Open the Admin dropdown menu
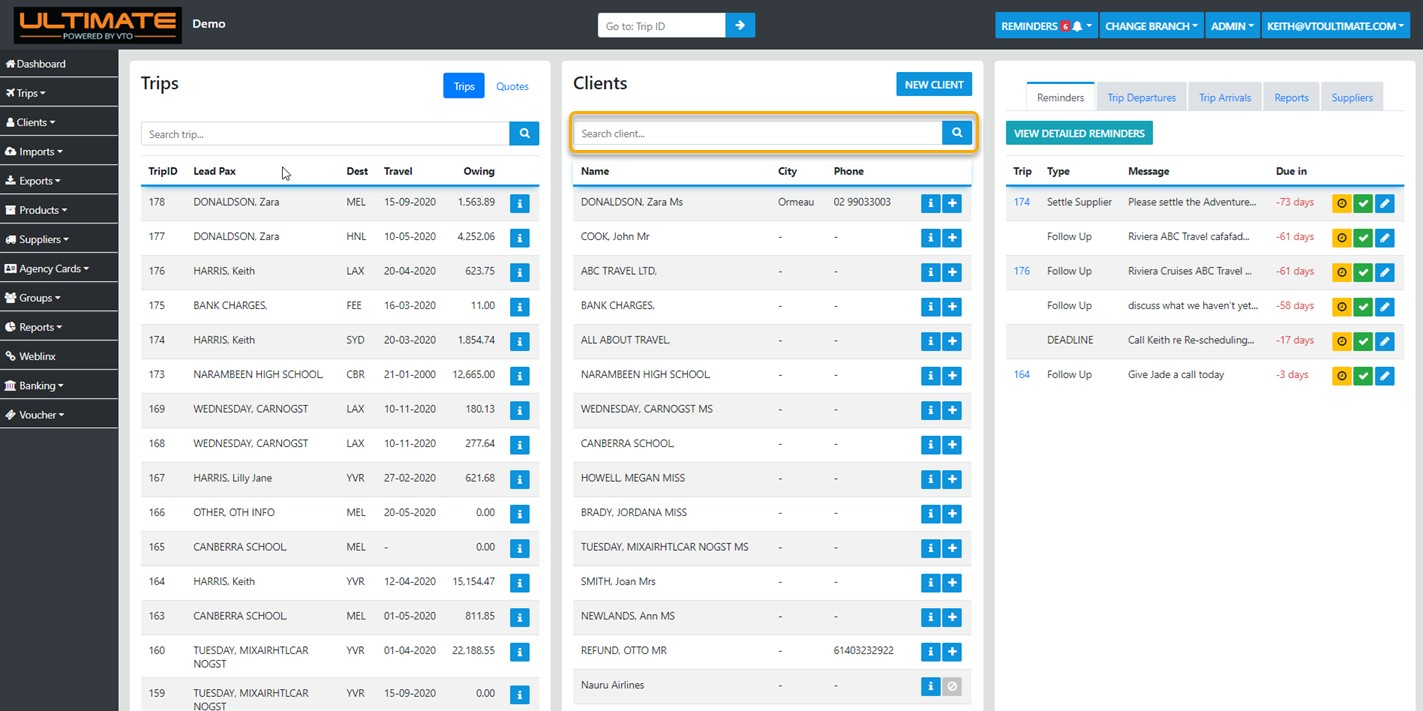 1232,26
